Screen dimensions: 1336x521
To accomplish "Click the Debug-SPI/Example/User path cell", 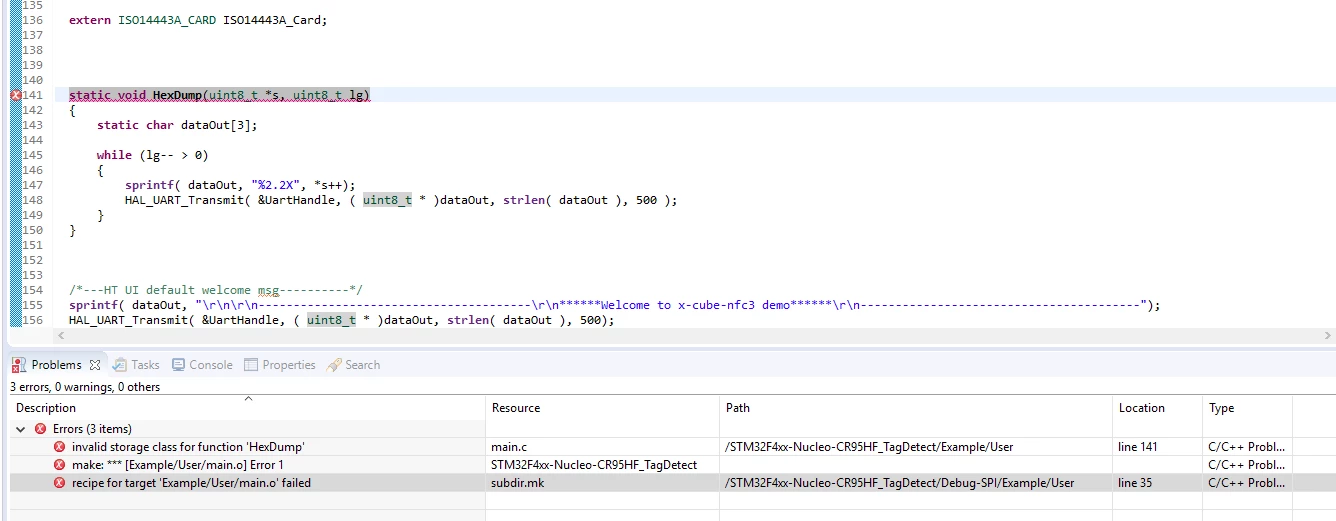I will (900, 483).
